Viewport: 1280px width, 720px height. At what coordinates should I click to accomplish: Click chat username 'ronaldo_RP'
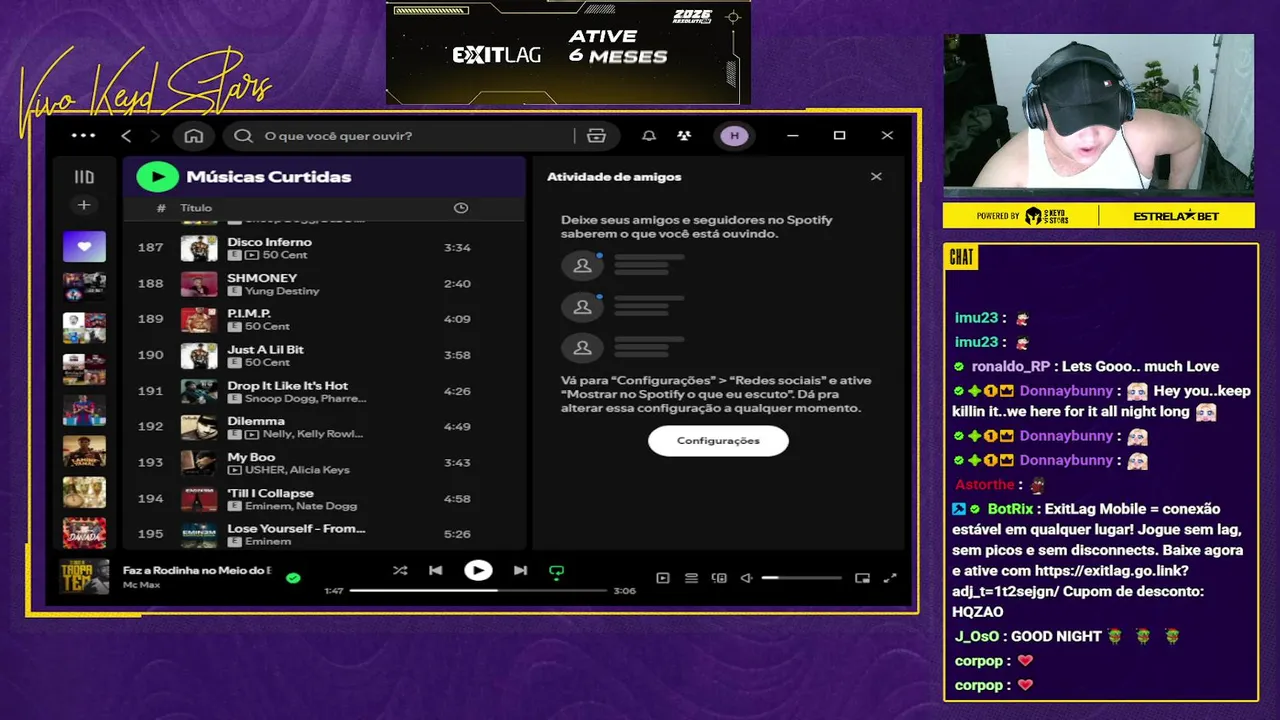[x=1011, y=367]
